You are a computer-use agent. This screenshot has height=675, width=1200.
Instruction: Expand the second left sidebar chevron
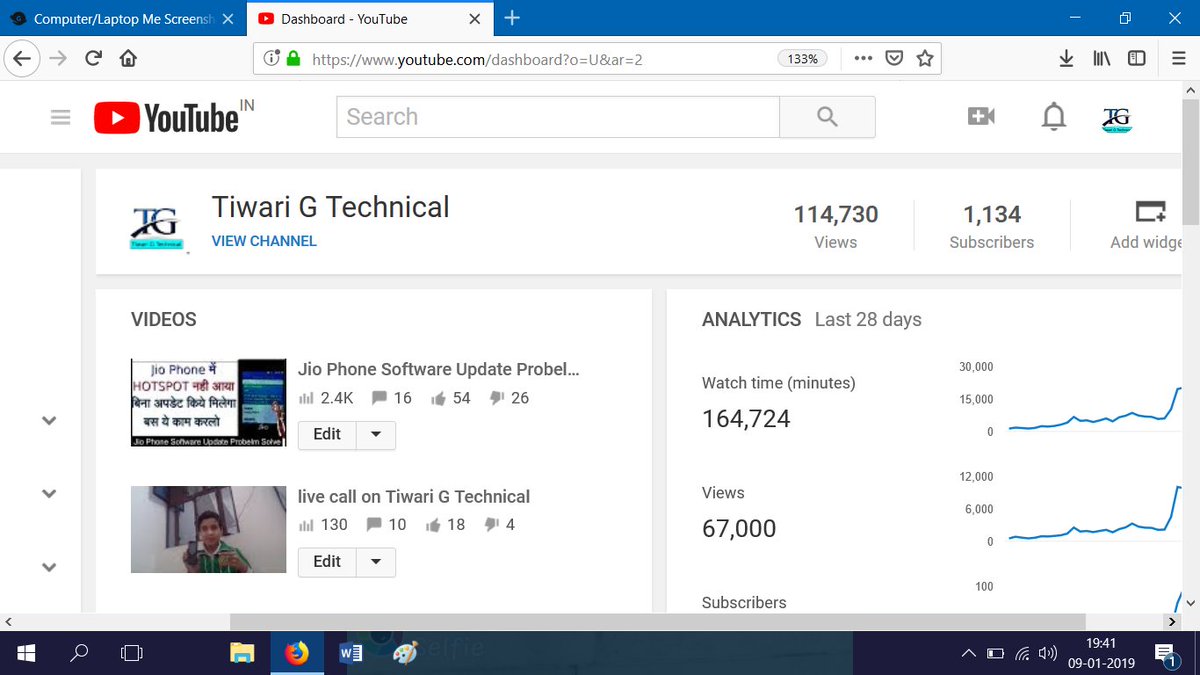(x=47, y=493)
